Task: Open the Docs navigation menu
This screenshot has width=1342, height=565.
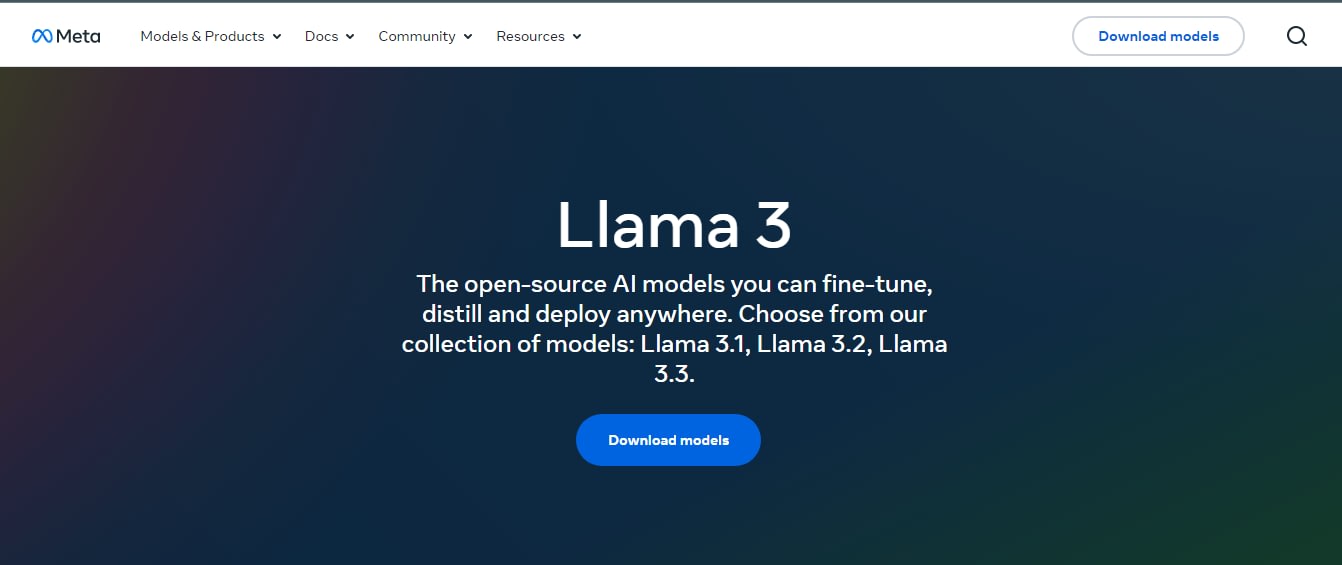Action: pos(321,36)
